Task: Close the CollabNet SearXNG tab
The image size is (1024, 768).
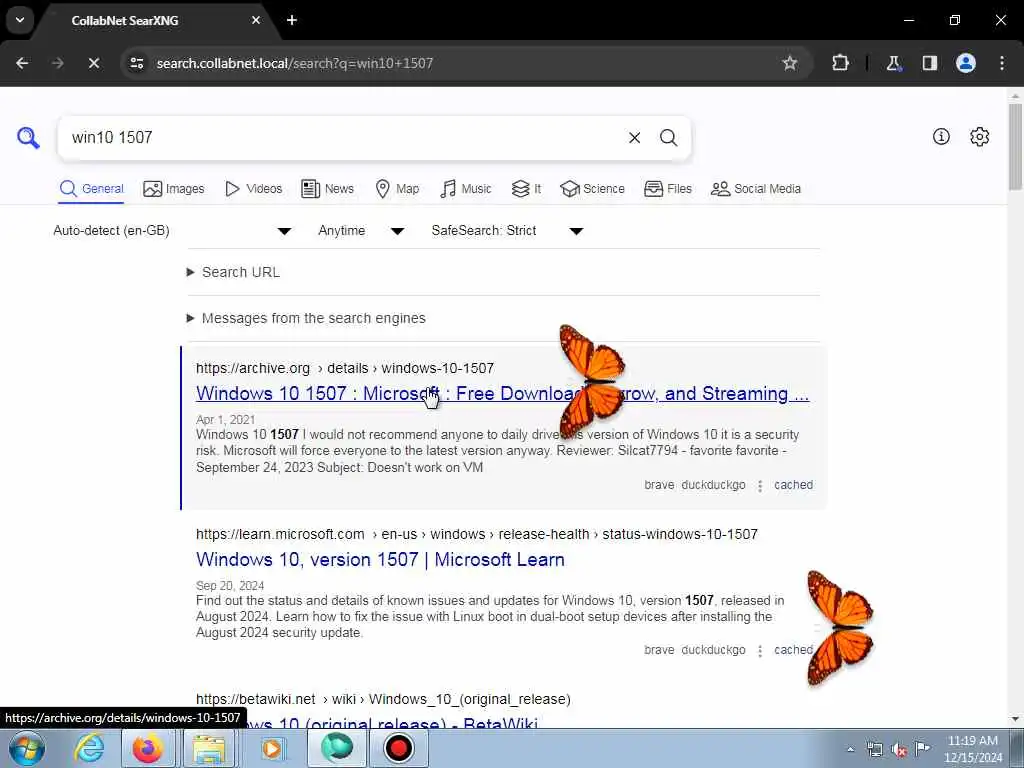Action: (256, 20)
